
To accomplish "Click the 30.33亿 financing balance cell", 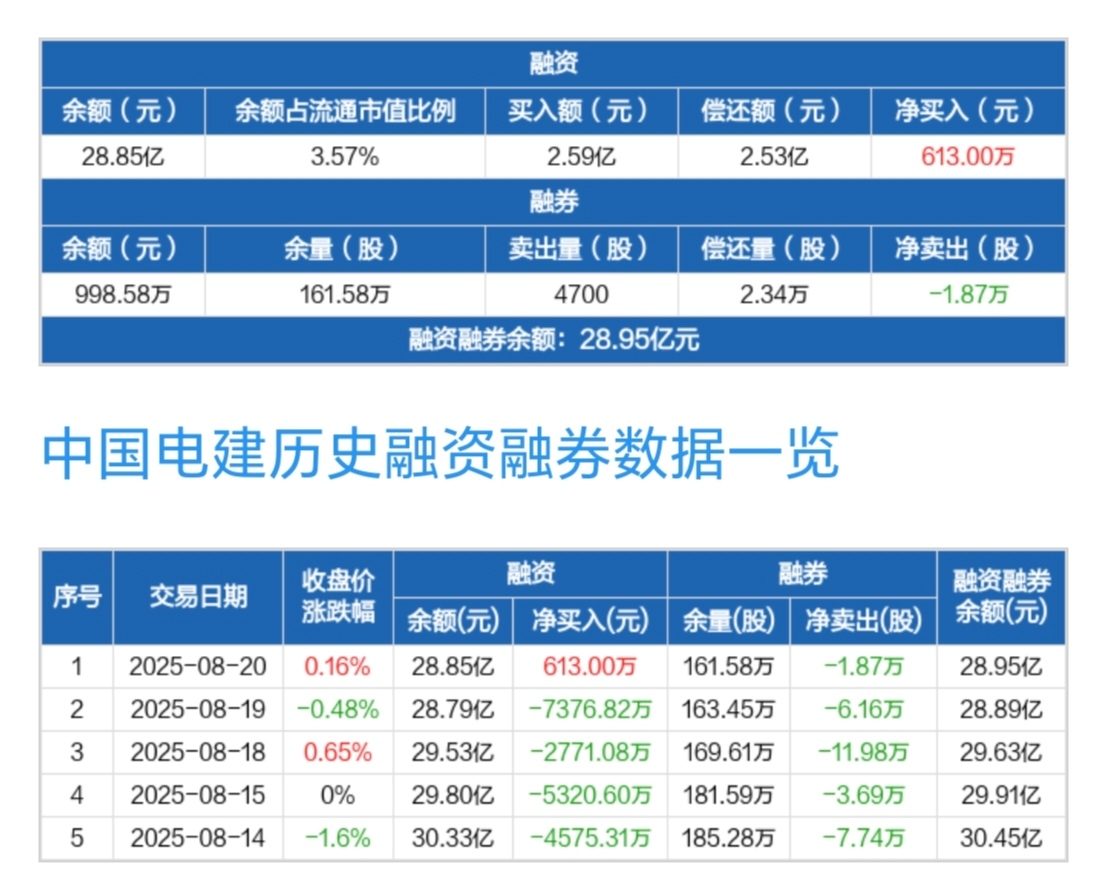I will pos(452,839).
